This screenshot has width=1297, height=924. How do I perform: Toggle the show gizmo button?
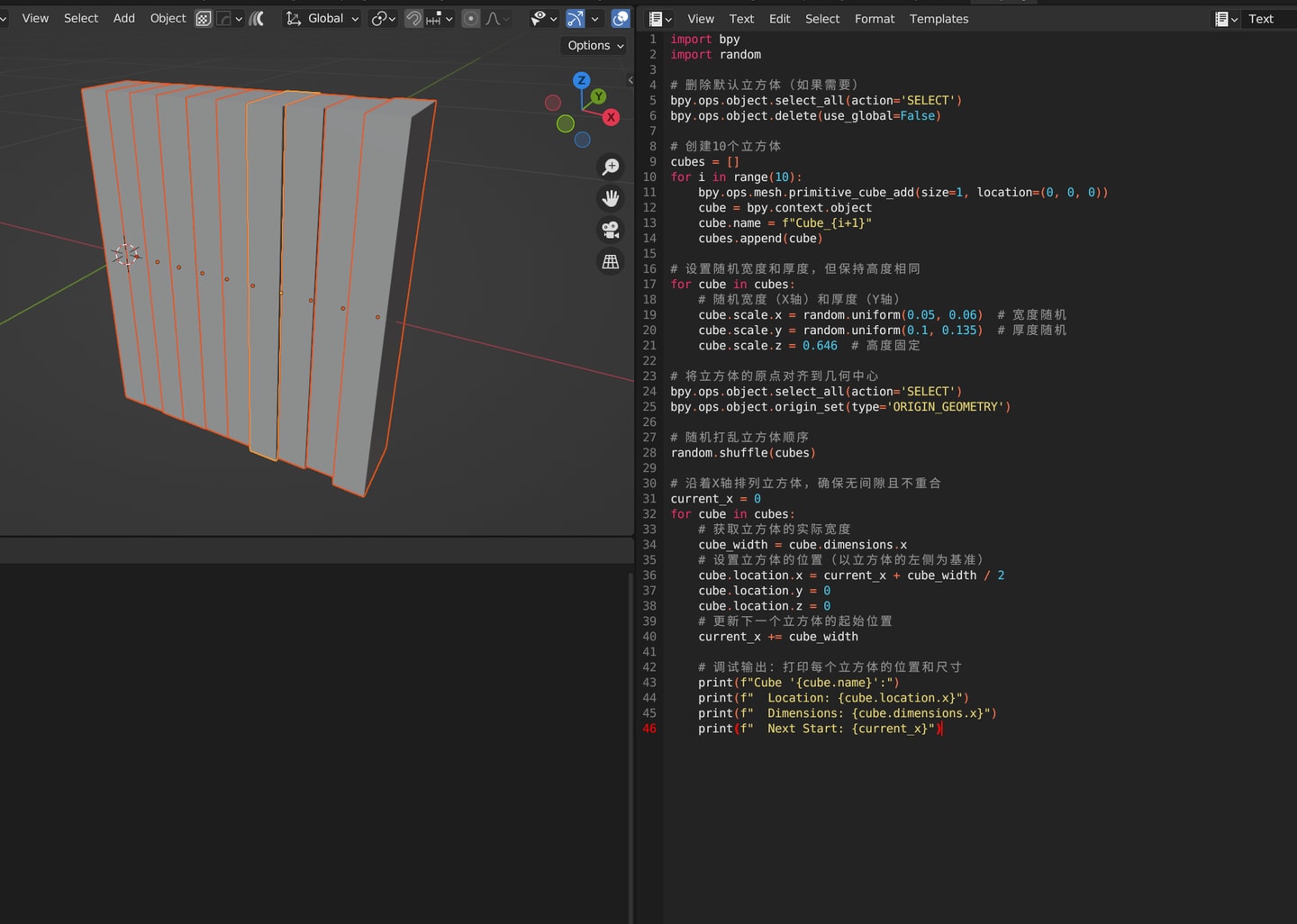tap(576, 19)
